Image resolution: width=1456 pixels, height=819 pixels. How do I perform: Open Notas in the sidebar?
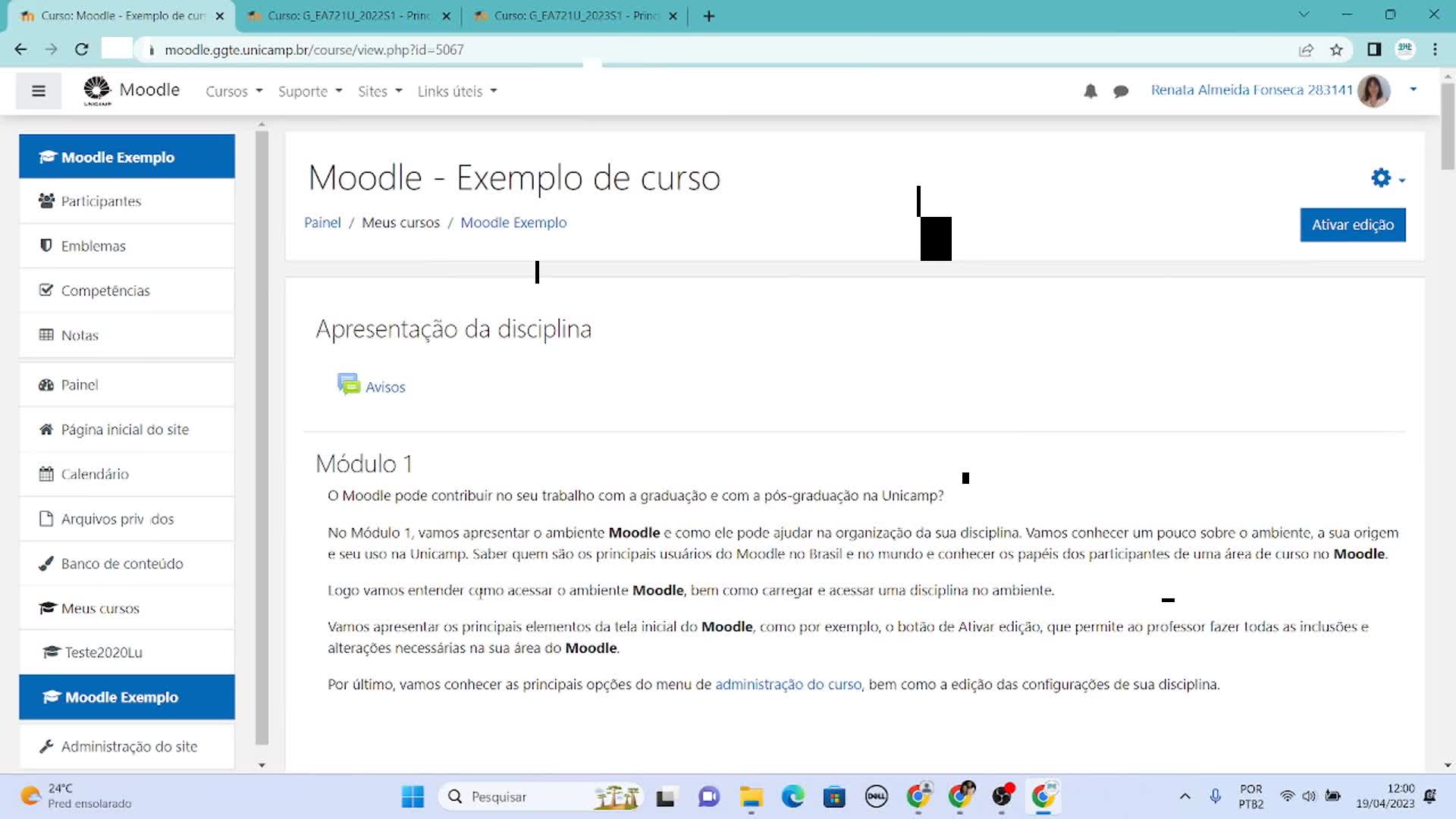tap(127, 335)
